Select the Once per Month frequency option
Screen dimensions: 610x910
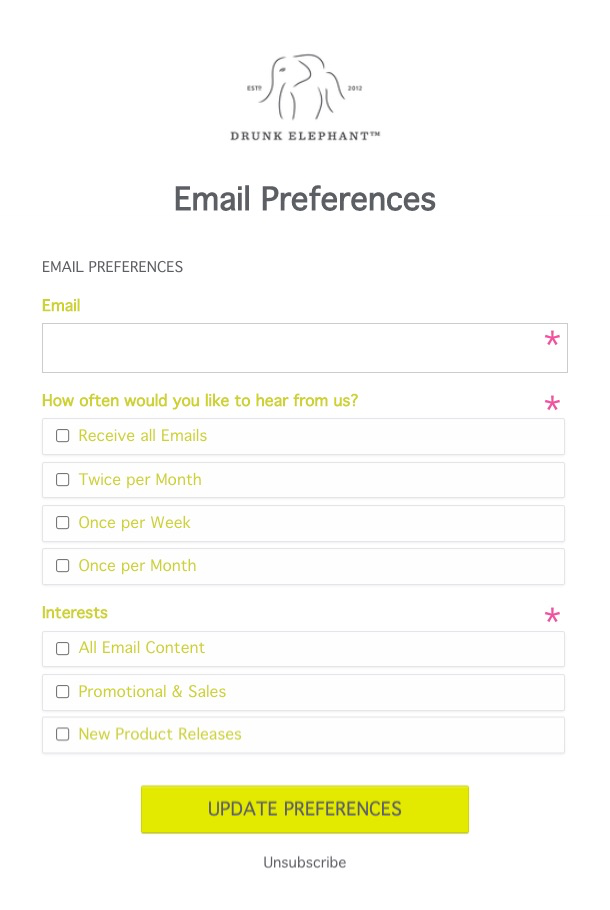[x=62, y=566]
